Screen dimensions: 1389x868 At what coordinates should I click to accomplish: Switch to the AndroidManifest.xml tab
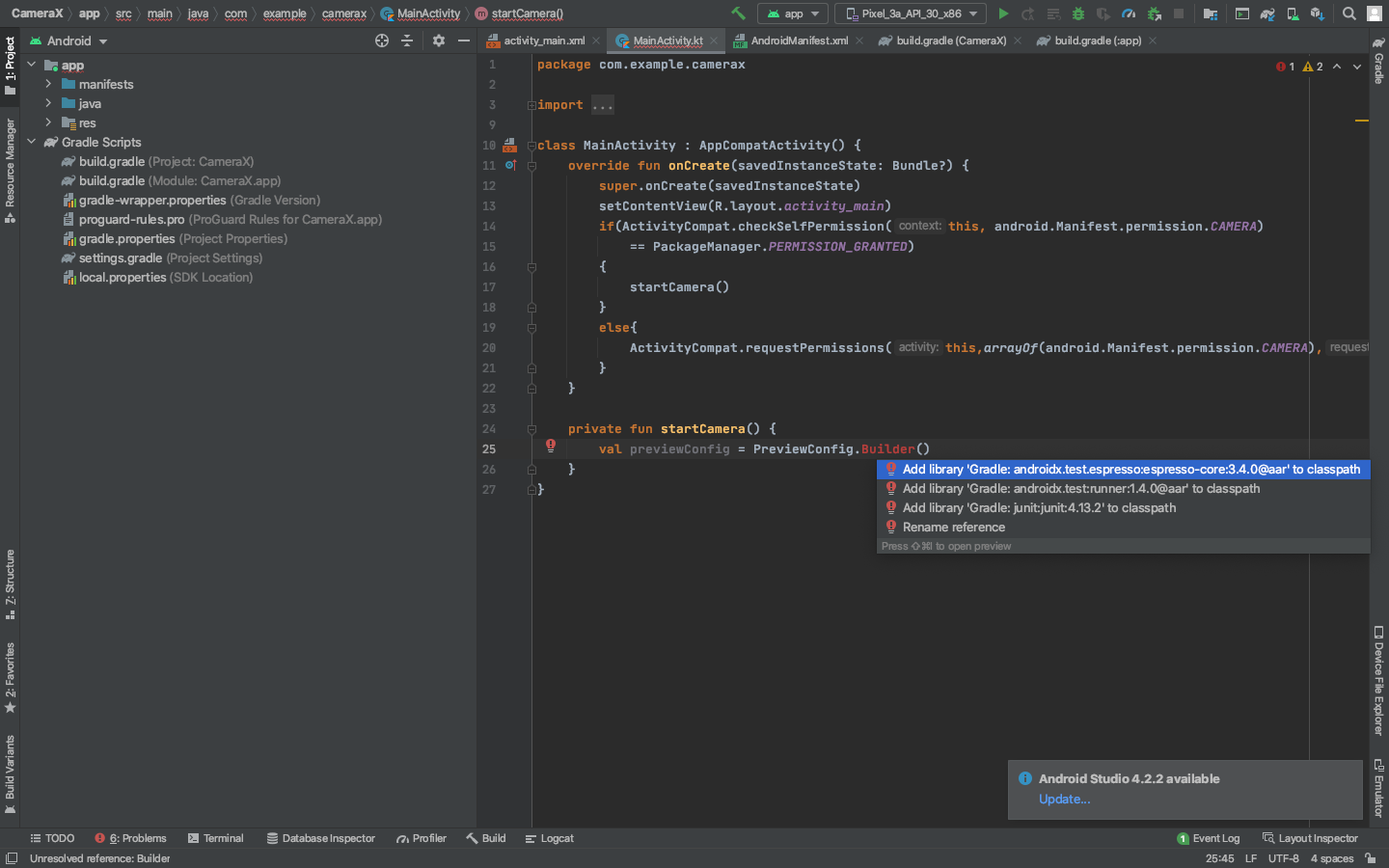click(x=798, y=41)
